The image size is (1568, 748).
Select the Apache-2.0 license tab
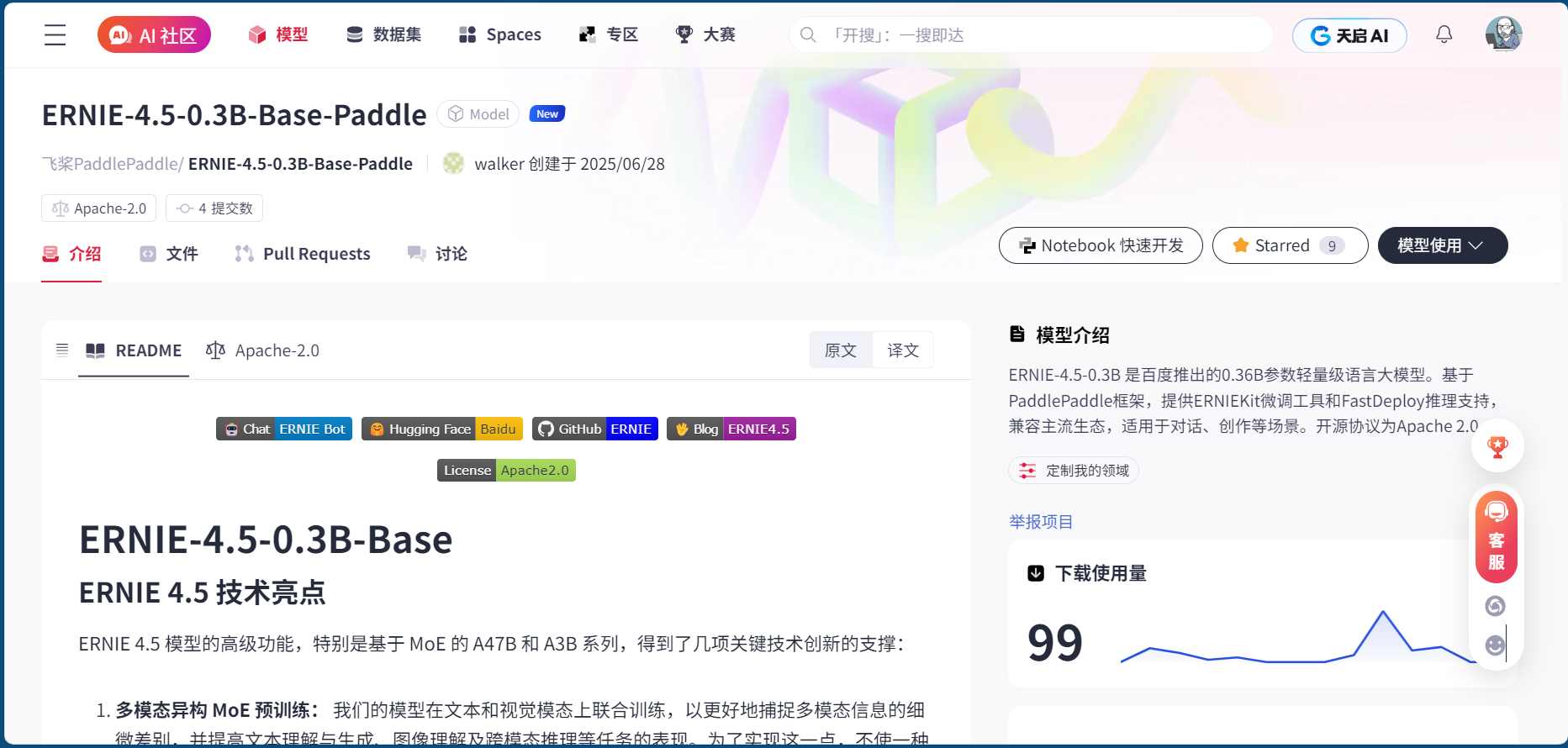coord(262,350)
